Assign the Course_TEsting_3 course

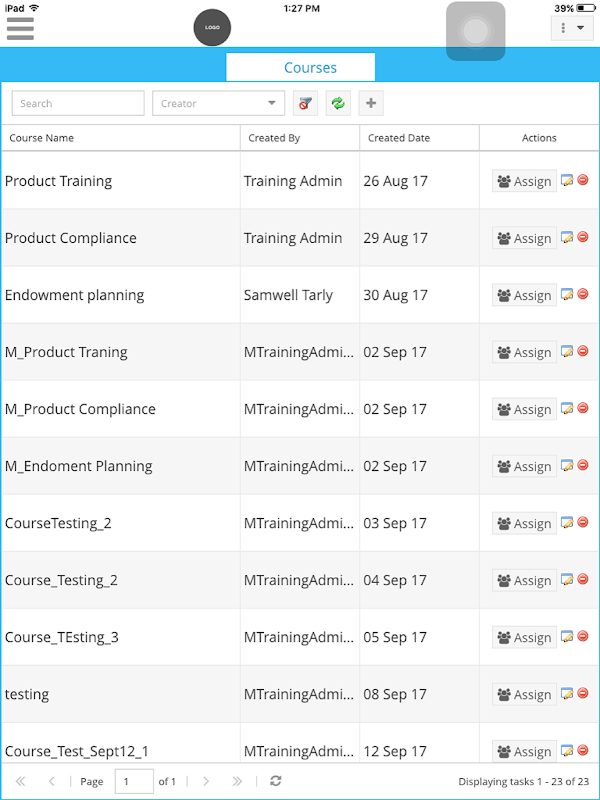click(524, 637)
